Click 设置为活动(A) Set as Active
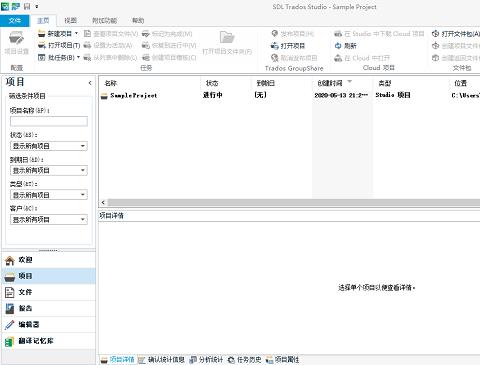 [x=108, y=45]
